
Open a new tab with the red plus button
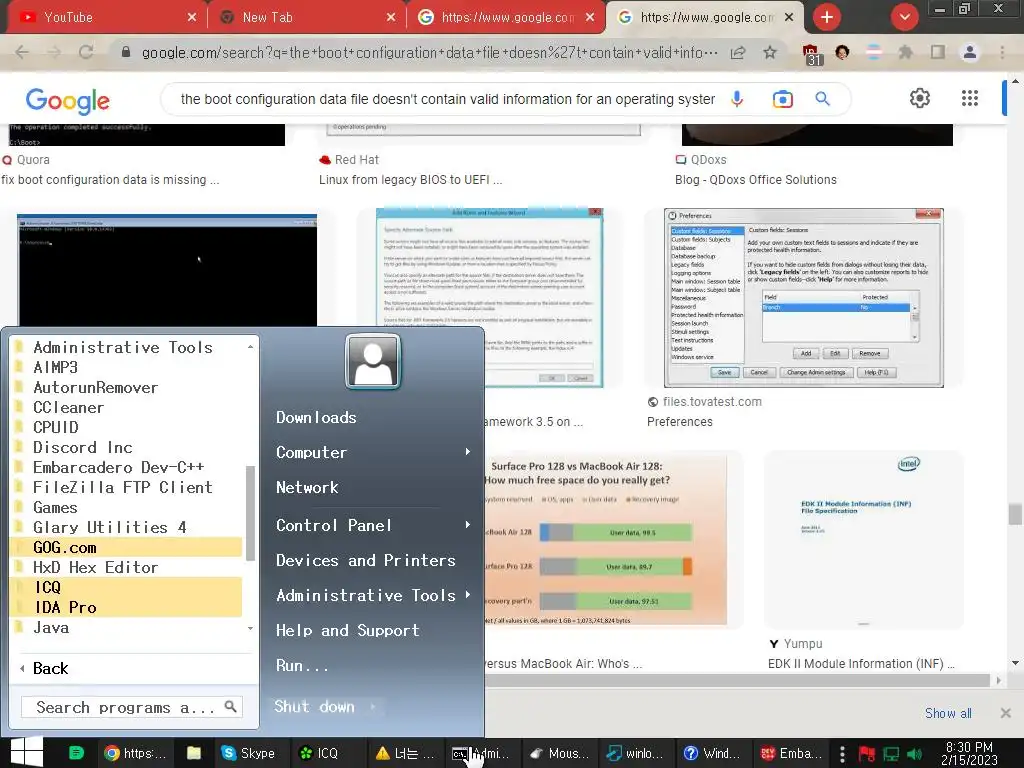point(827,17)
